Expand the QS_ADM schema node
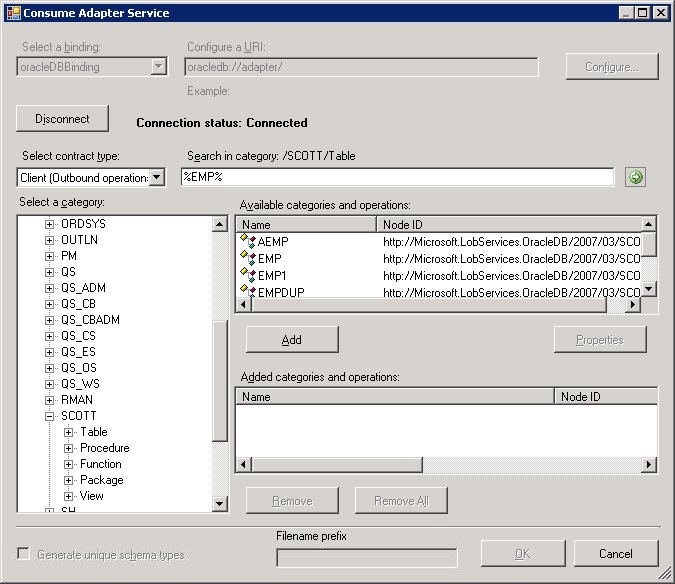675x584 pixels. (x=49, y=288)
